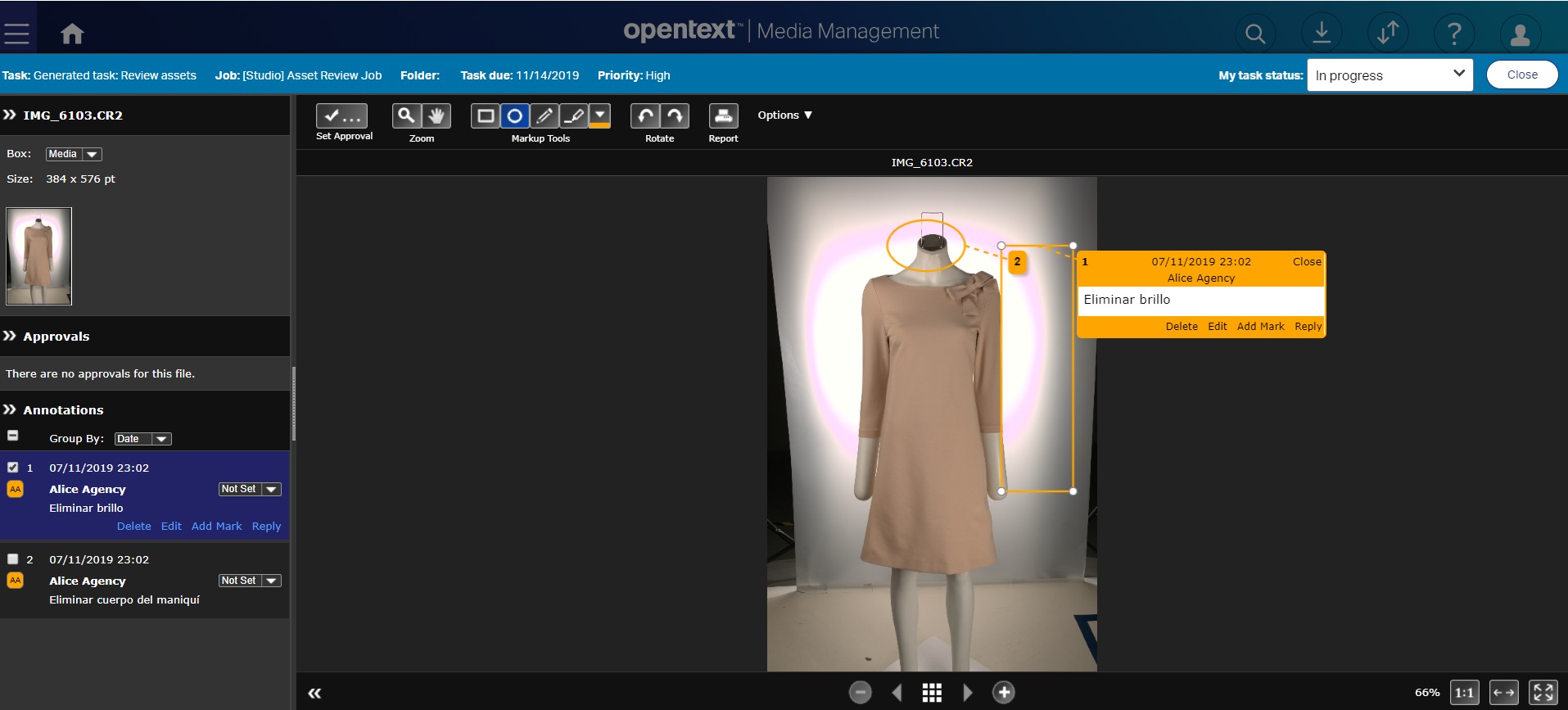Select the freehand pencil markup tool

pyautogui.click(x=545, y=116)
